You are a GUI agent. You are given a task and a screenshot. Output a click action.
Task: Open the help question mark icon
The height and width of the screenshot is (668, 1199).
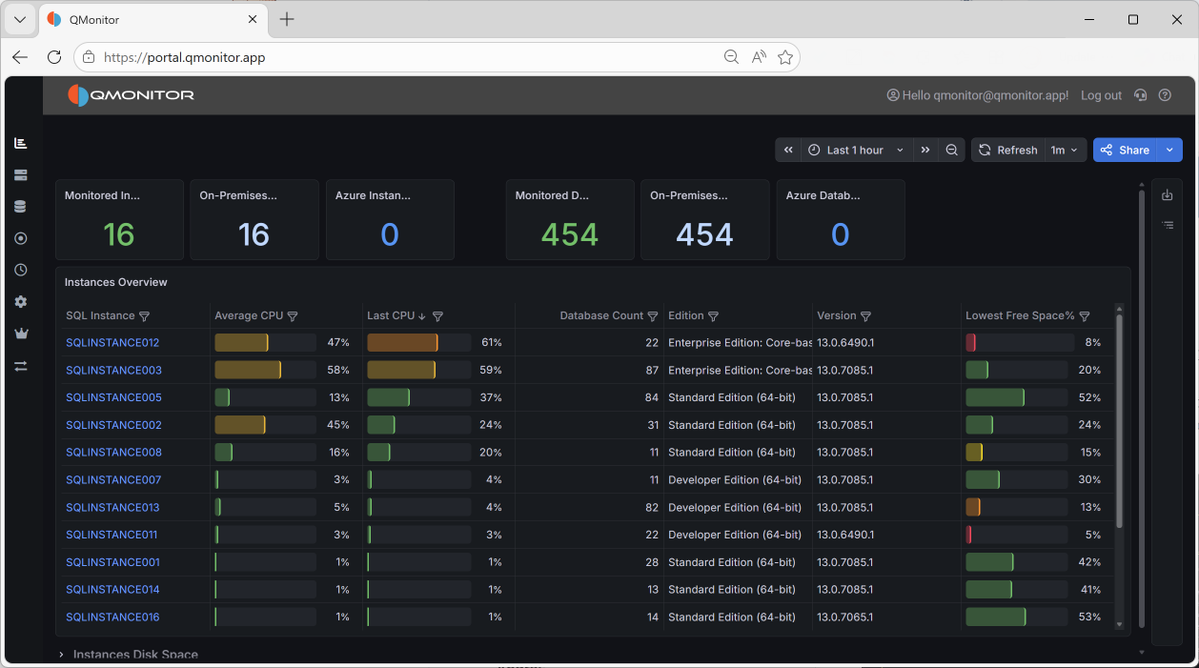point(1165,96)
